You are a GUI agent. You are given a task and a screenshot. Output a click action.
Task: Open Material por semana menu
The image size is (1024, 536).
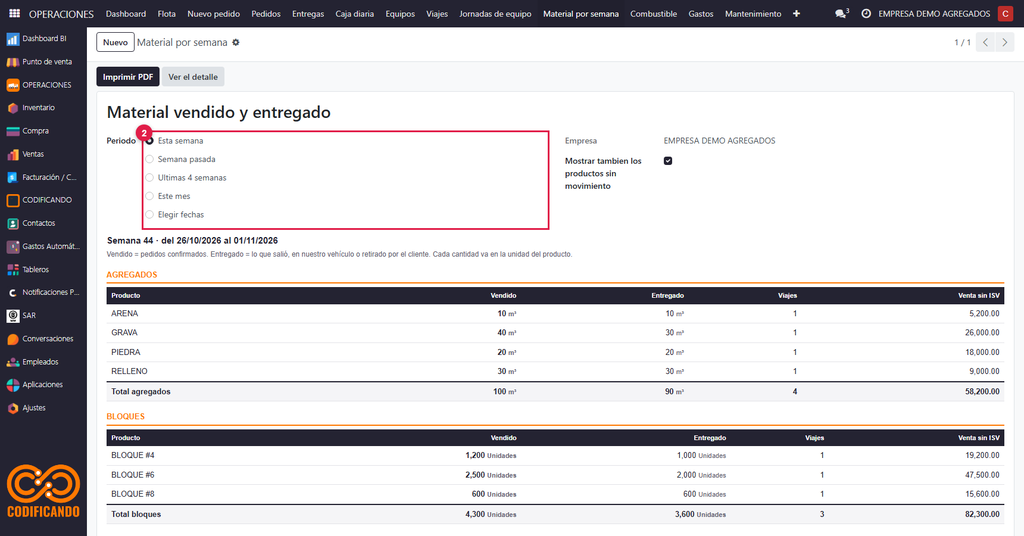[x=581, y=14]
